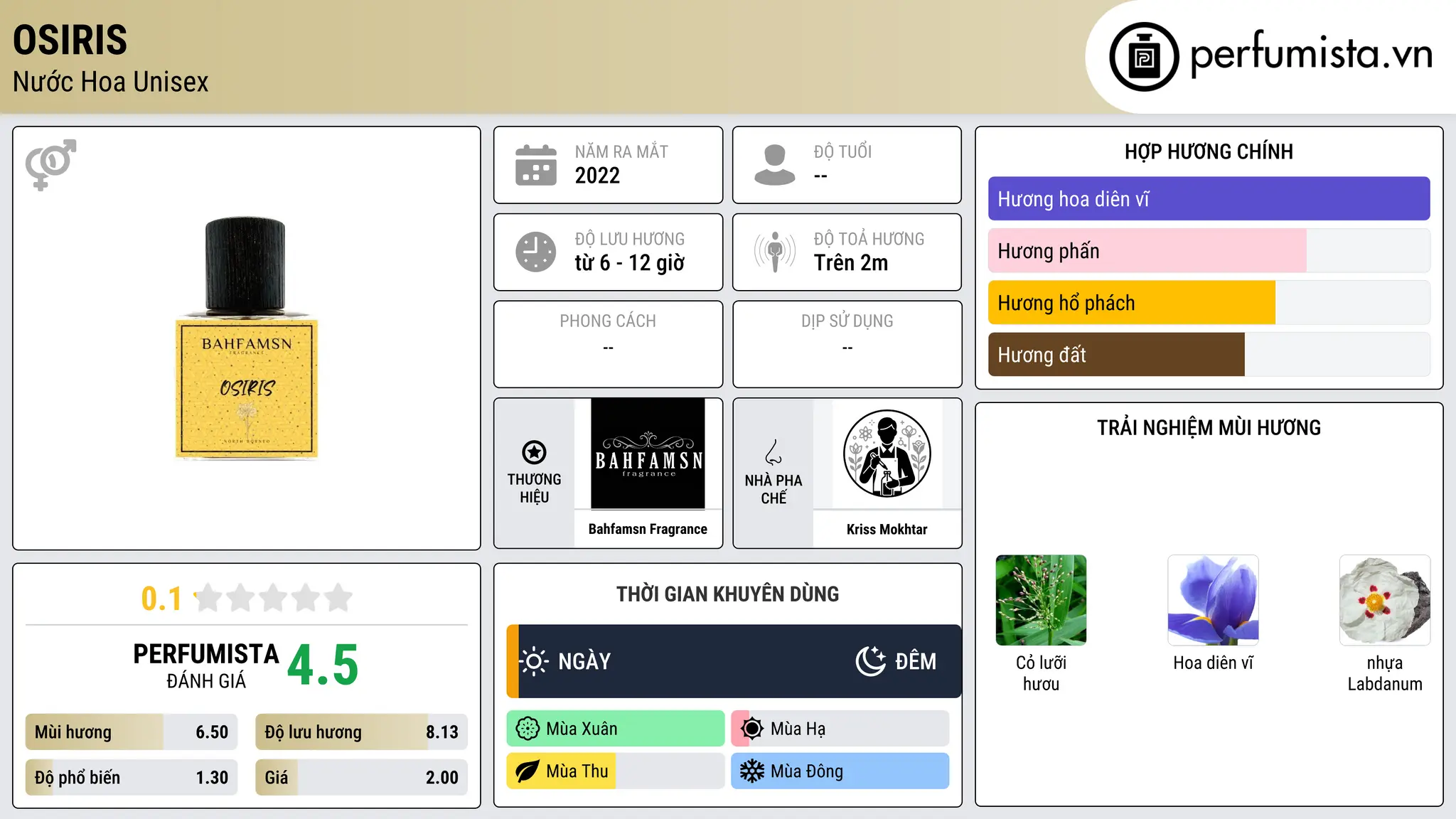Click the nhựa Labdanum note label

tap(1385, 673)
